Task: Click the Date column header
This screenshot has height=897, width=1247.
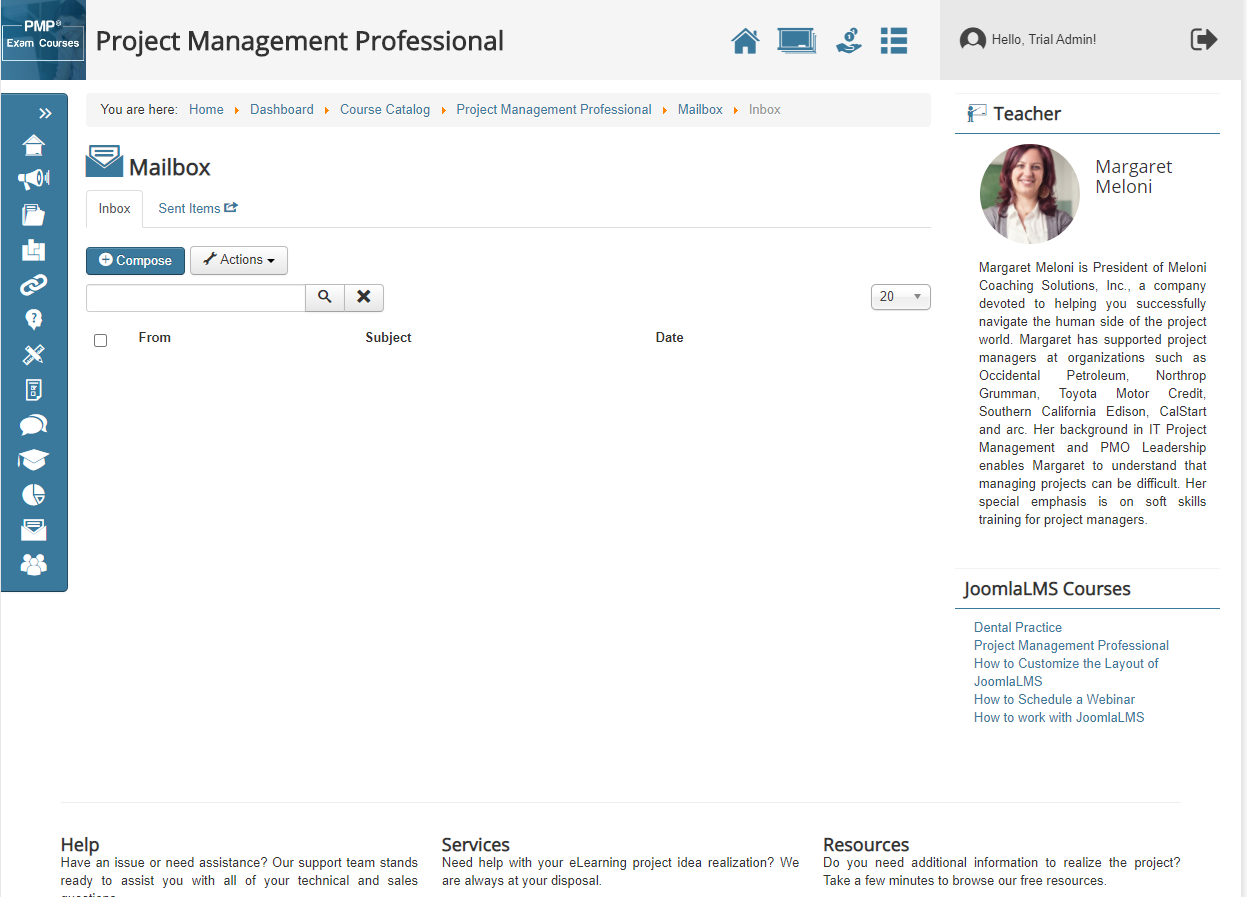Action: tap(670, 338)
